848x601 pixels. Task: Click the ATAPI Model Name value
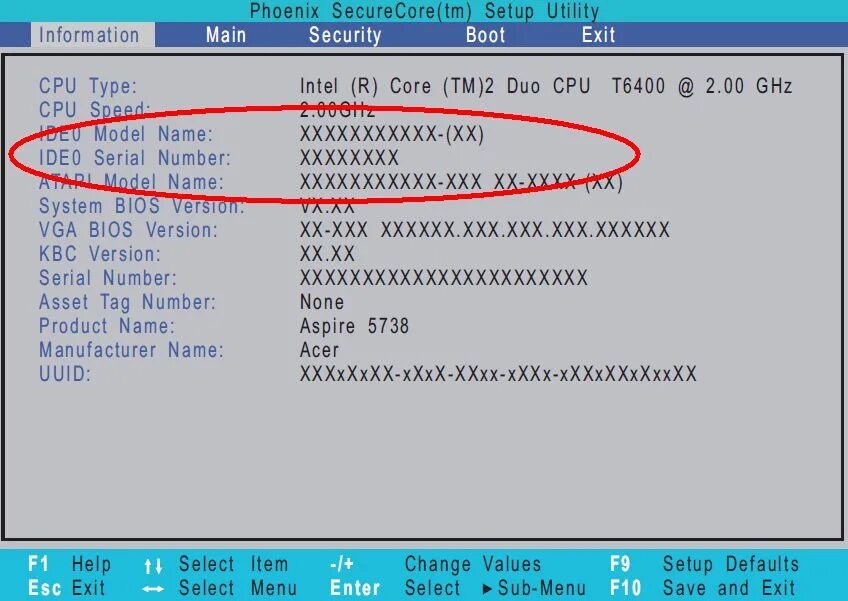[x=461, y=182]
